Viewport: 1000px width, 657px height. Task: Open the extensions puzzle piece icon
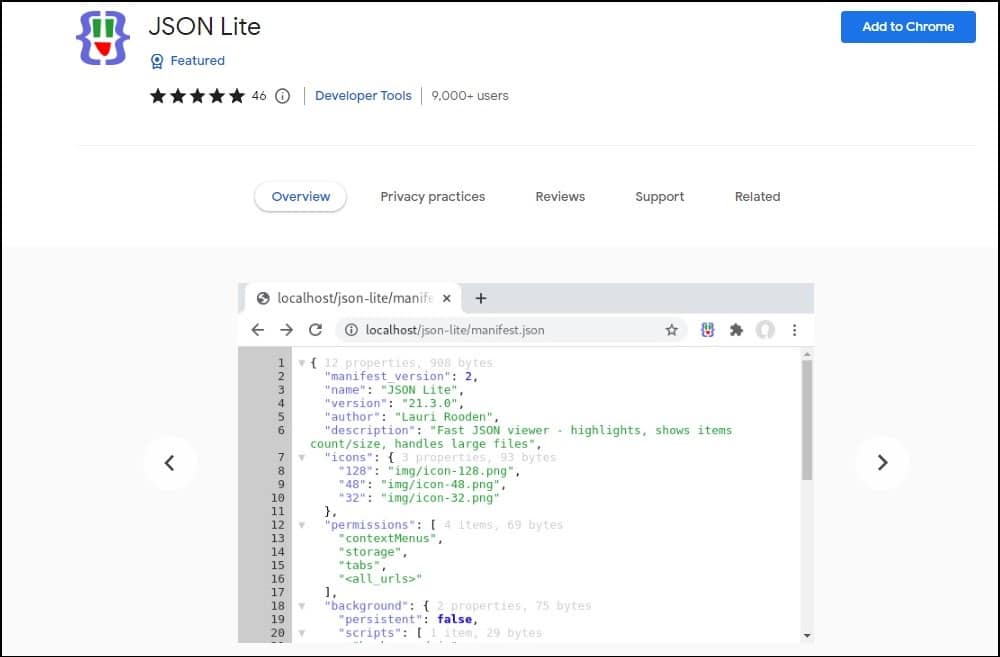point(737,330)
